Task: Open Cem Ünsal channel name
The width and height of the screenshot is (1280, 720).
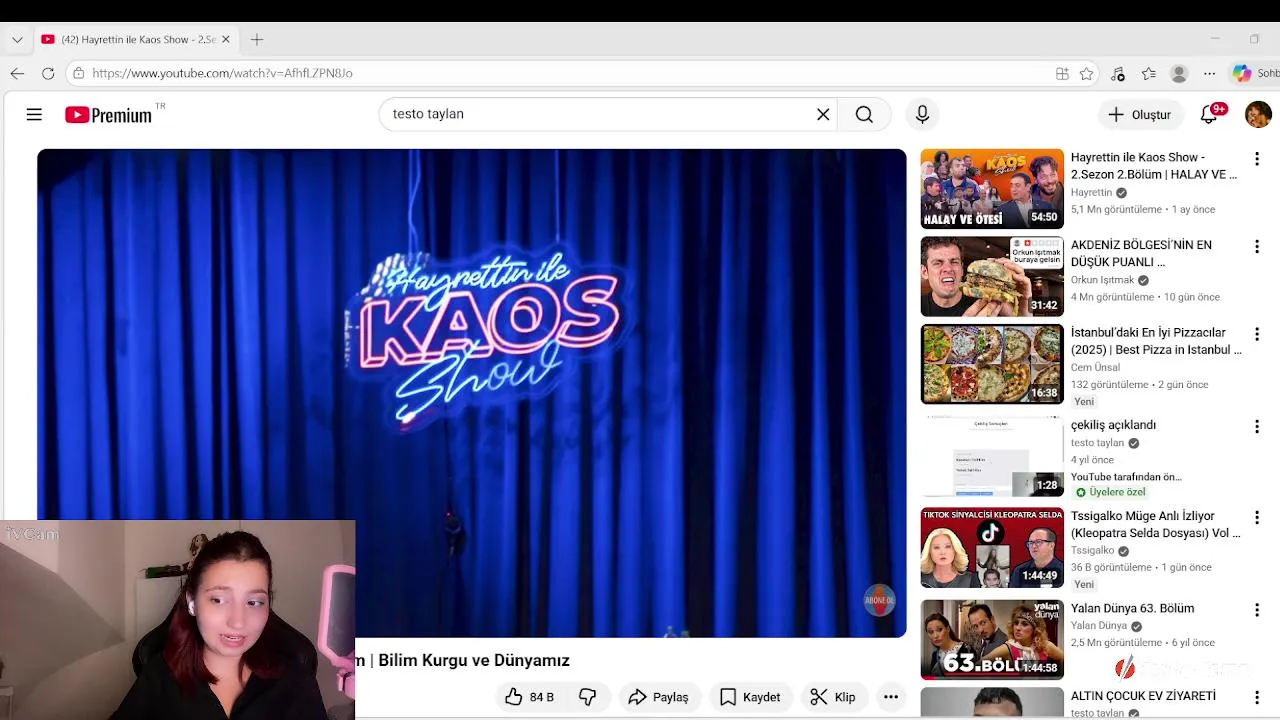Action: pyautogui.click(x=1095, y=367)
